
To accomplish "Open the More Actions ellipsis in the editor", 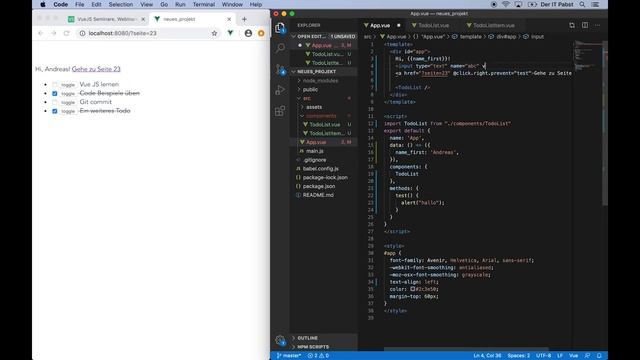I will (598, 25).
